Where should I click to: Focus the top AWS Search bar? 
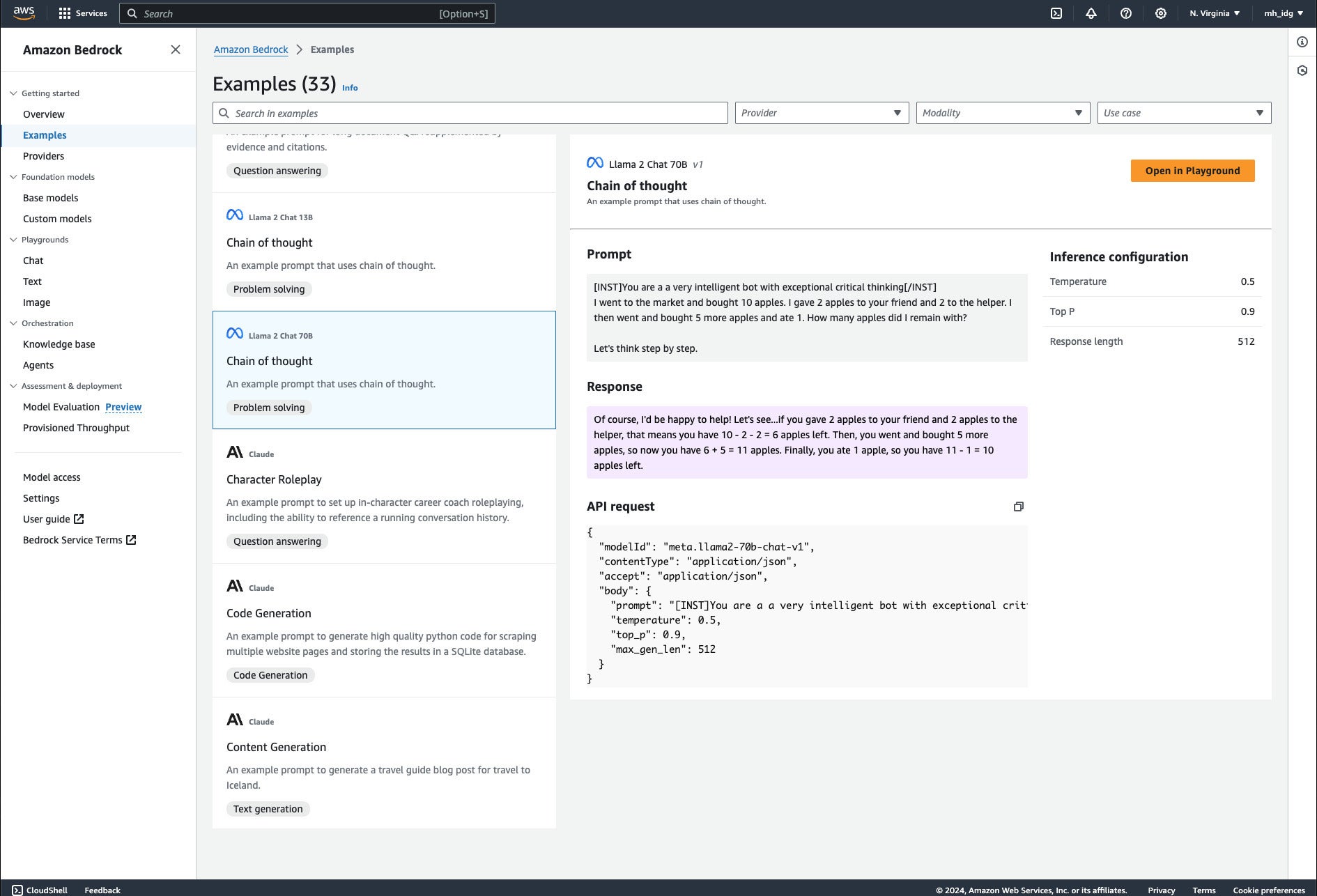[x=307, y=13]
